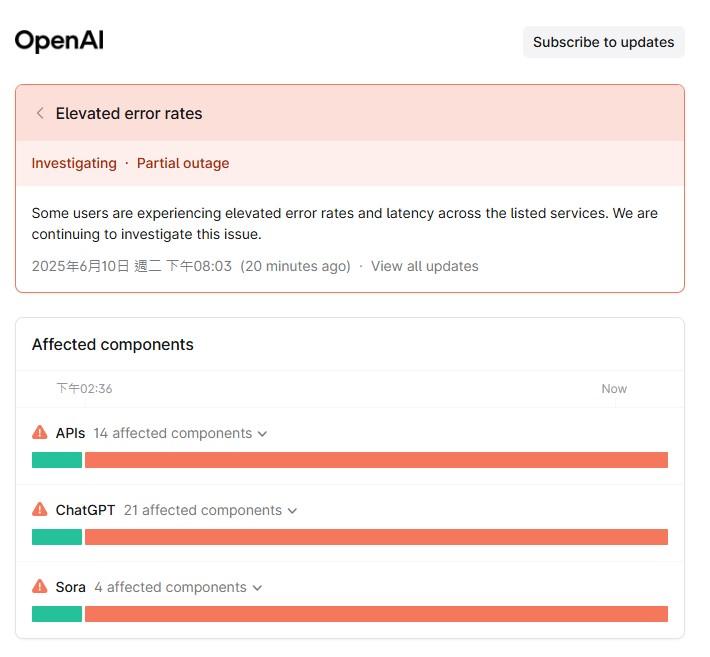
Task: Click the back chevron beside Elevated error rates
Action: click(40, 113)
